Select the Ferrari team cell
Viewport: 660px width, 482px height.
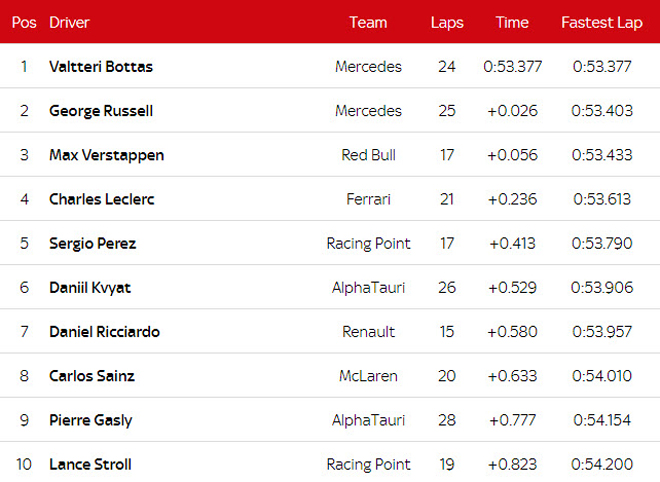tap(368, 199)
